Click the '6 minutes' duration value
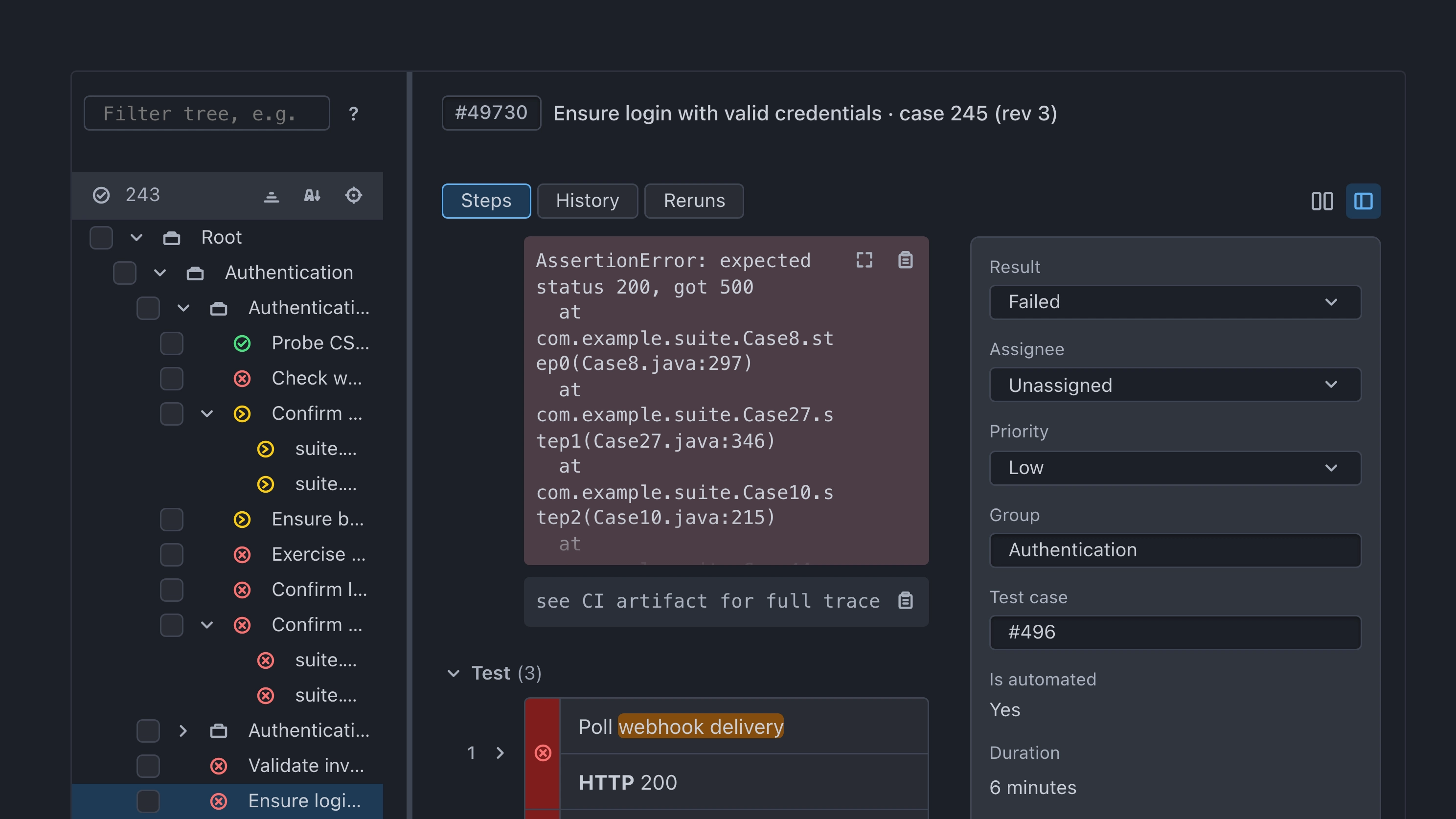 [x=1033, y=787]
